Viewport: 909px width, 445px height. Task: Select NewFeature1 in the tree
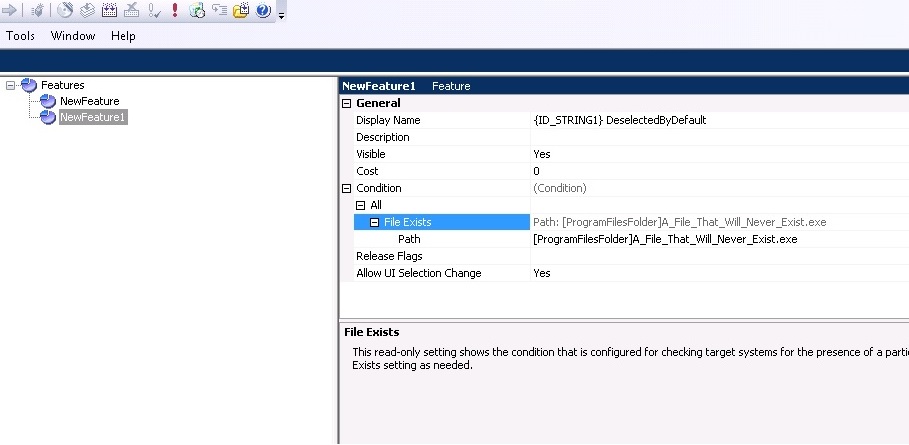[x=93, y=118]
